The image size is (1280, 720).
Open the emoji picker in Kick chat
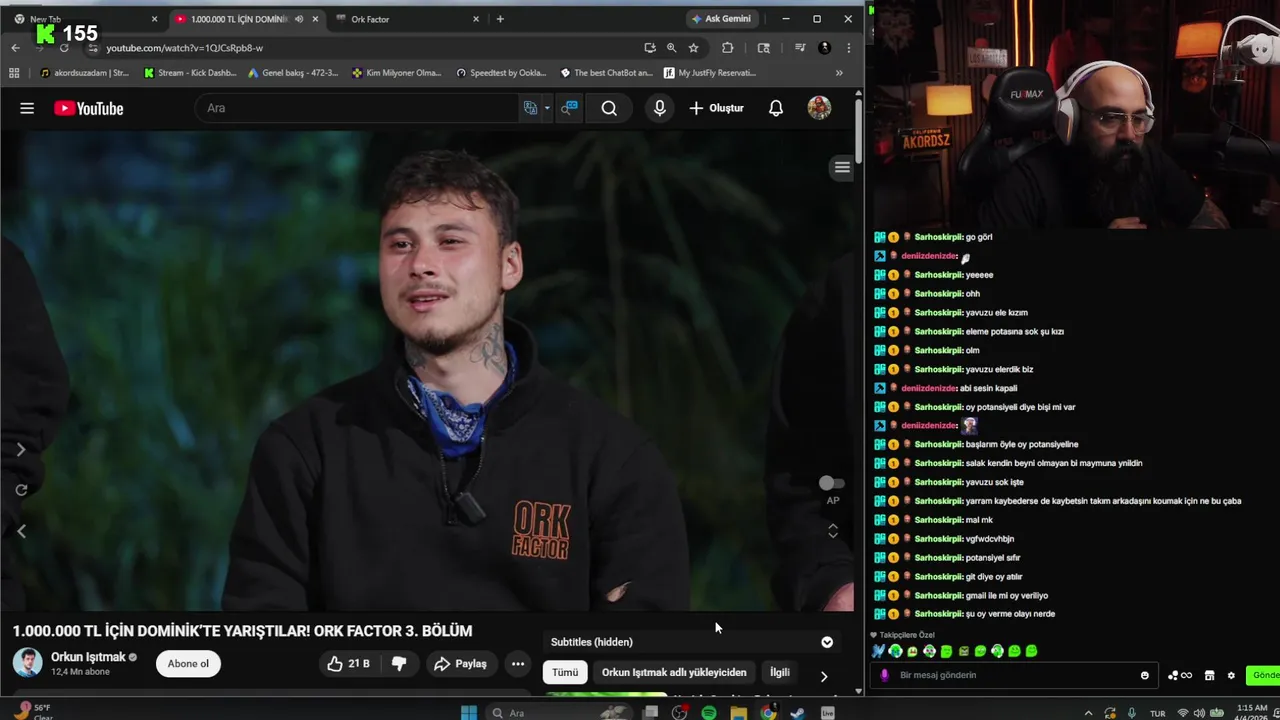pos(1145,675)
